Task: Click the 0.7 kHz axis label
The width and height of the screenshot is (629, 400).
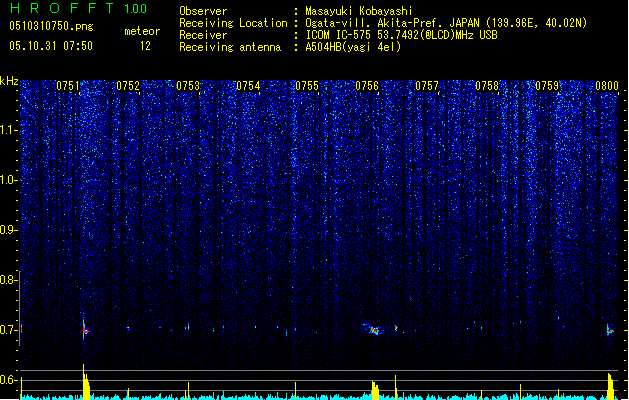Action: (7, 330)
